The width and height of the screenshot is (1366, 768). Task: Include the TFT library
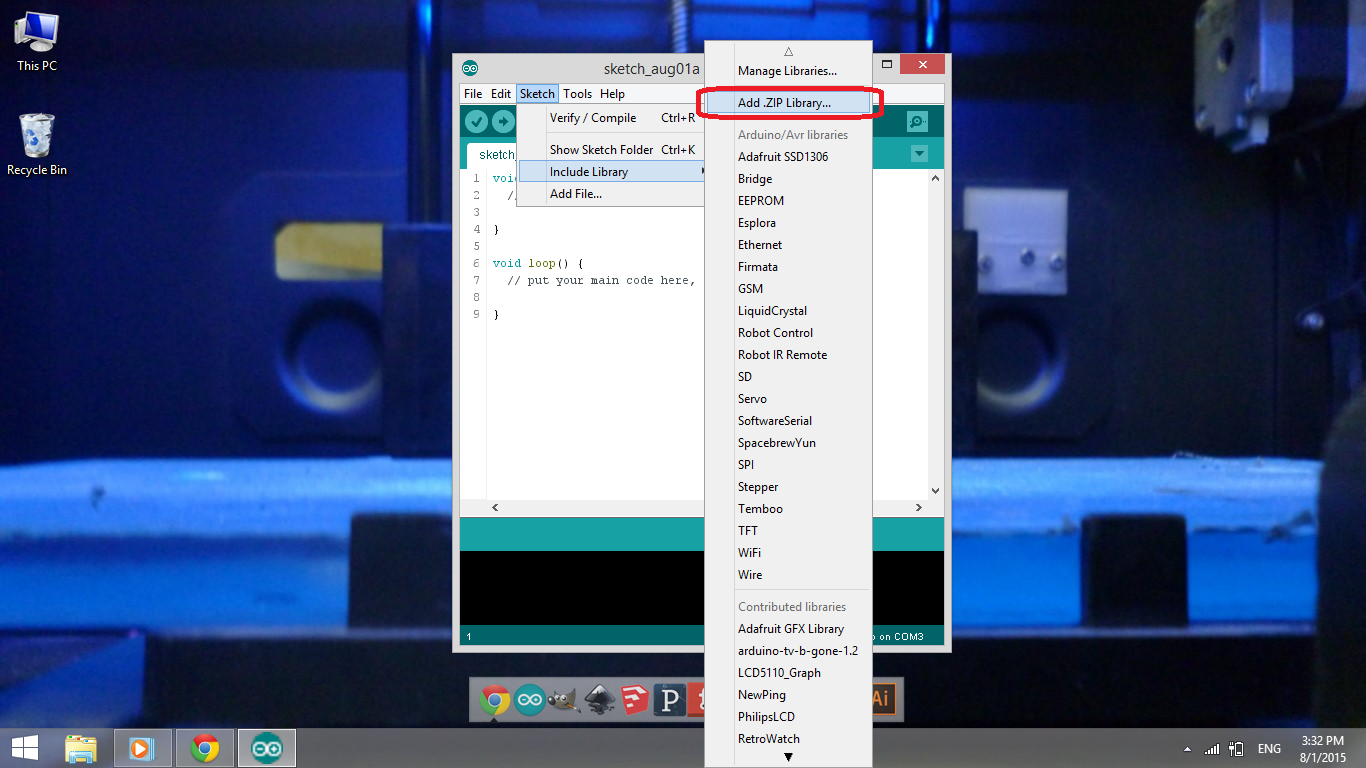click(x=788, y=531)
